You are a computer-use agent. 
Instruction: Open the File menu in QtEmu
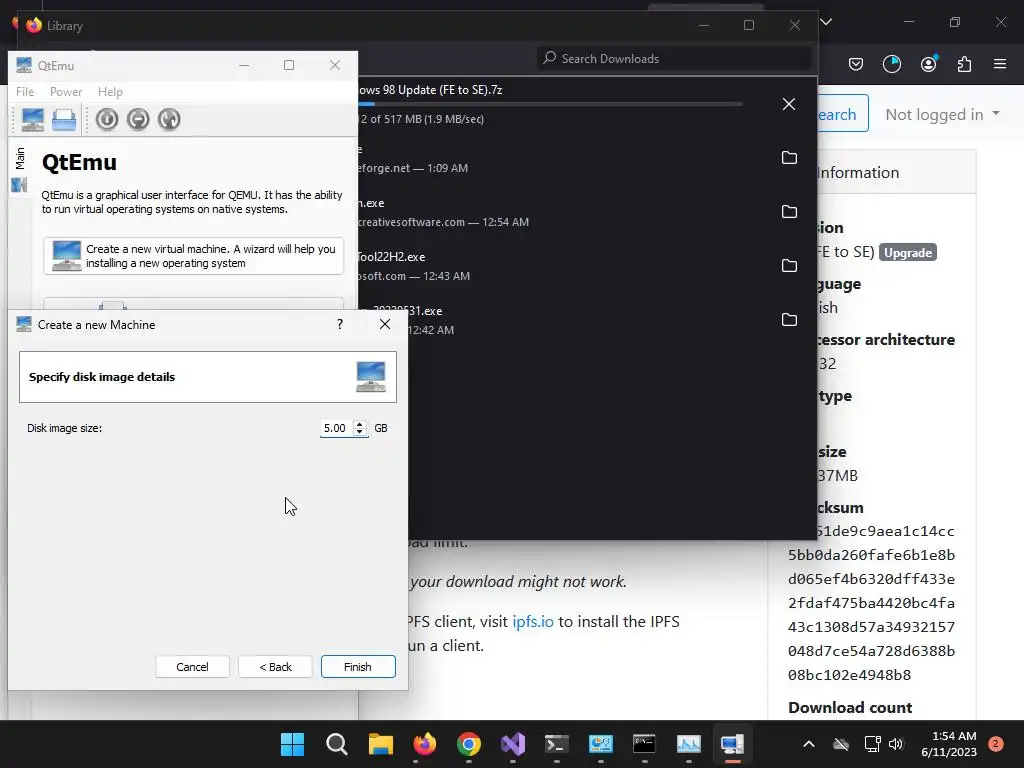(x=25, y=92)
